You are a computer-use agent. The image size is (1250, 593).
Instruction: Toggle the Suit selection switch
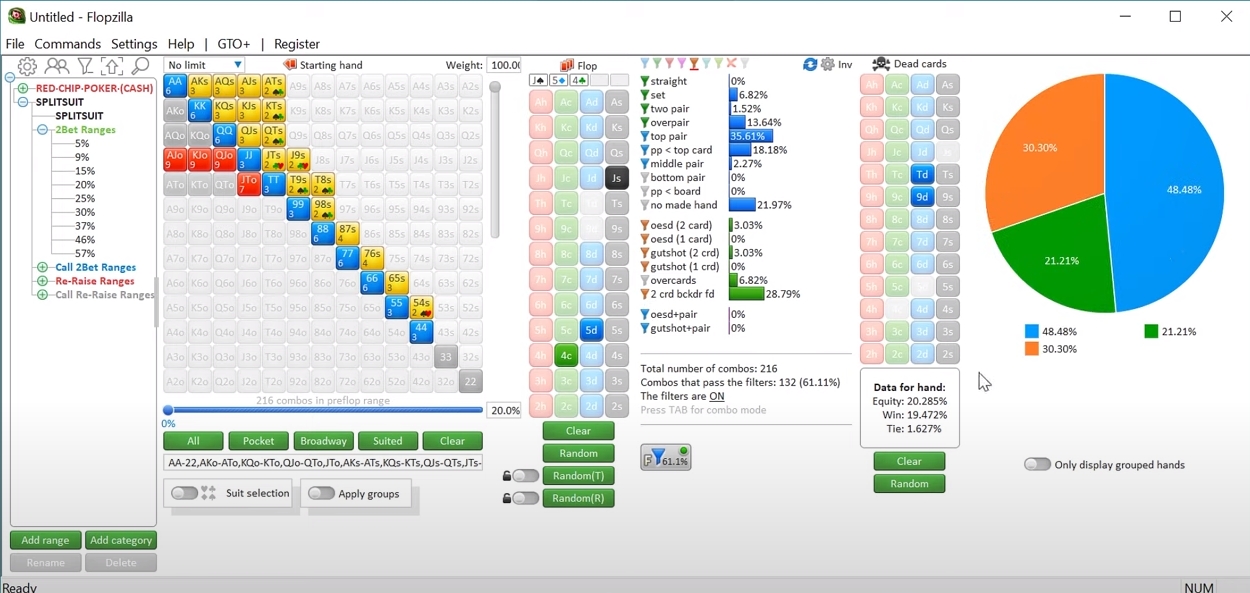pos(184,493)
